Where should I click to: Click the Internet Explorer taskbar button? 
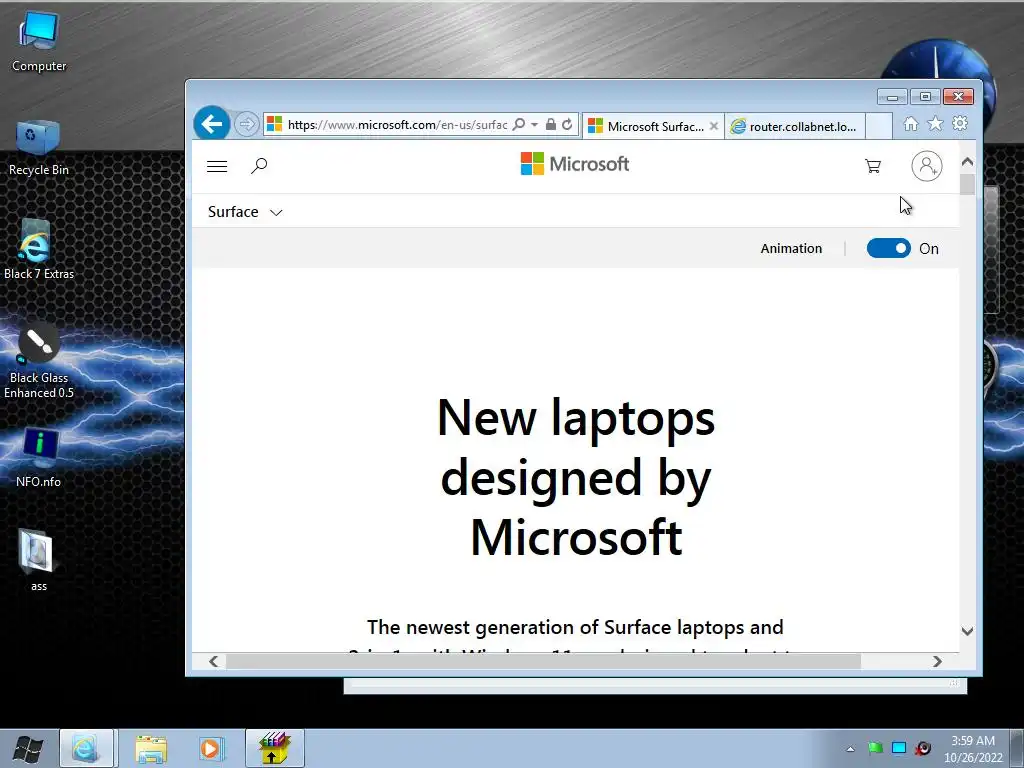87,748
